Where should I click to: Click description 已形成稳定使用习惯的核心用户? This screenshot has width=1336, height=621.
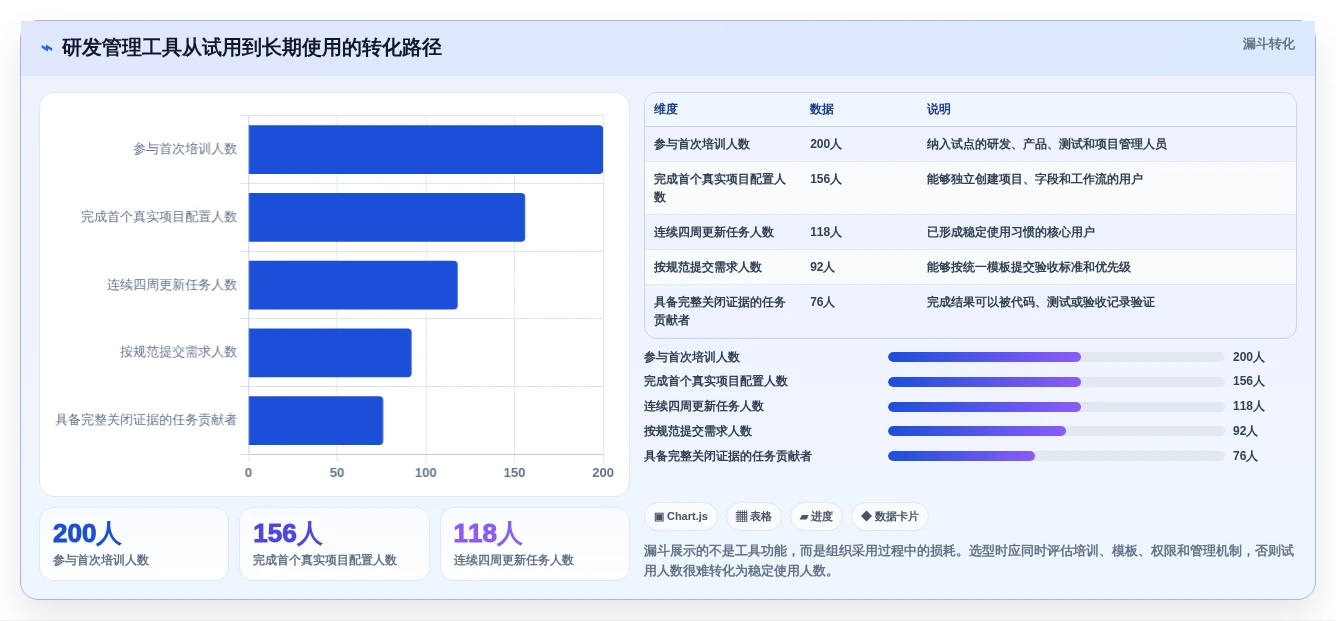click(1011, 232)
